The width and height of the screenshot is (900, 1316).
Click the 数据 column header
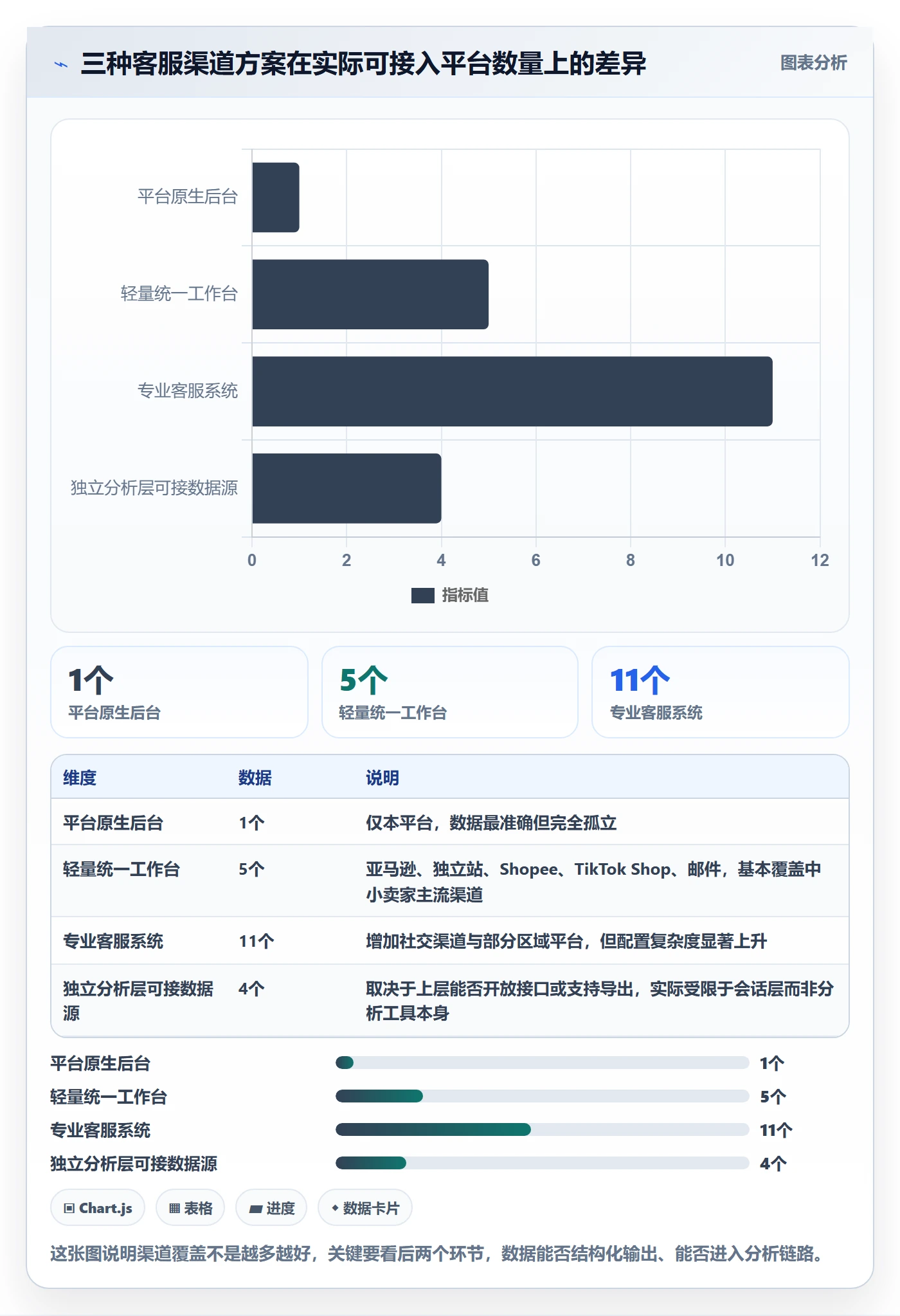tap(255, 778)
